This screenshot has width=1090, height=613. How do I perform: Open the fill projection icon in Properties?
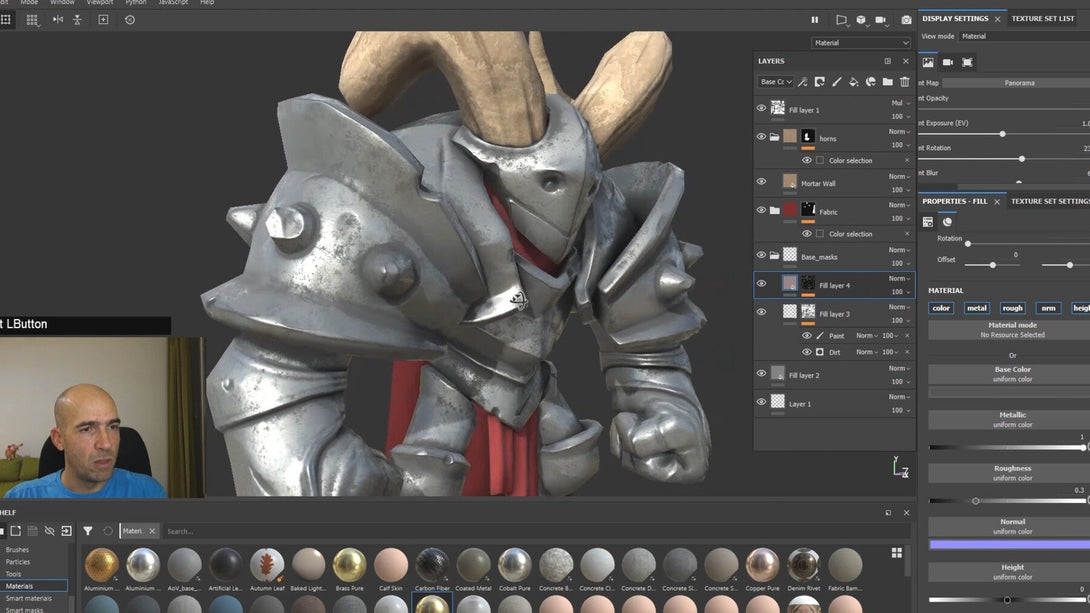928,222
